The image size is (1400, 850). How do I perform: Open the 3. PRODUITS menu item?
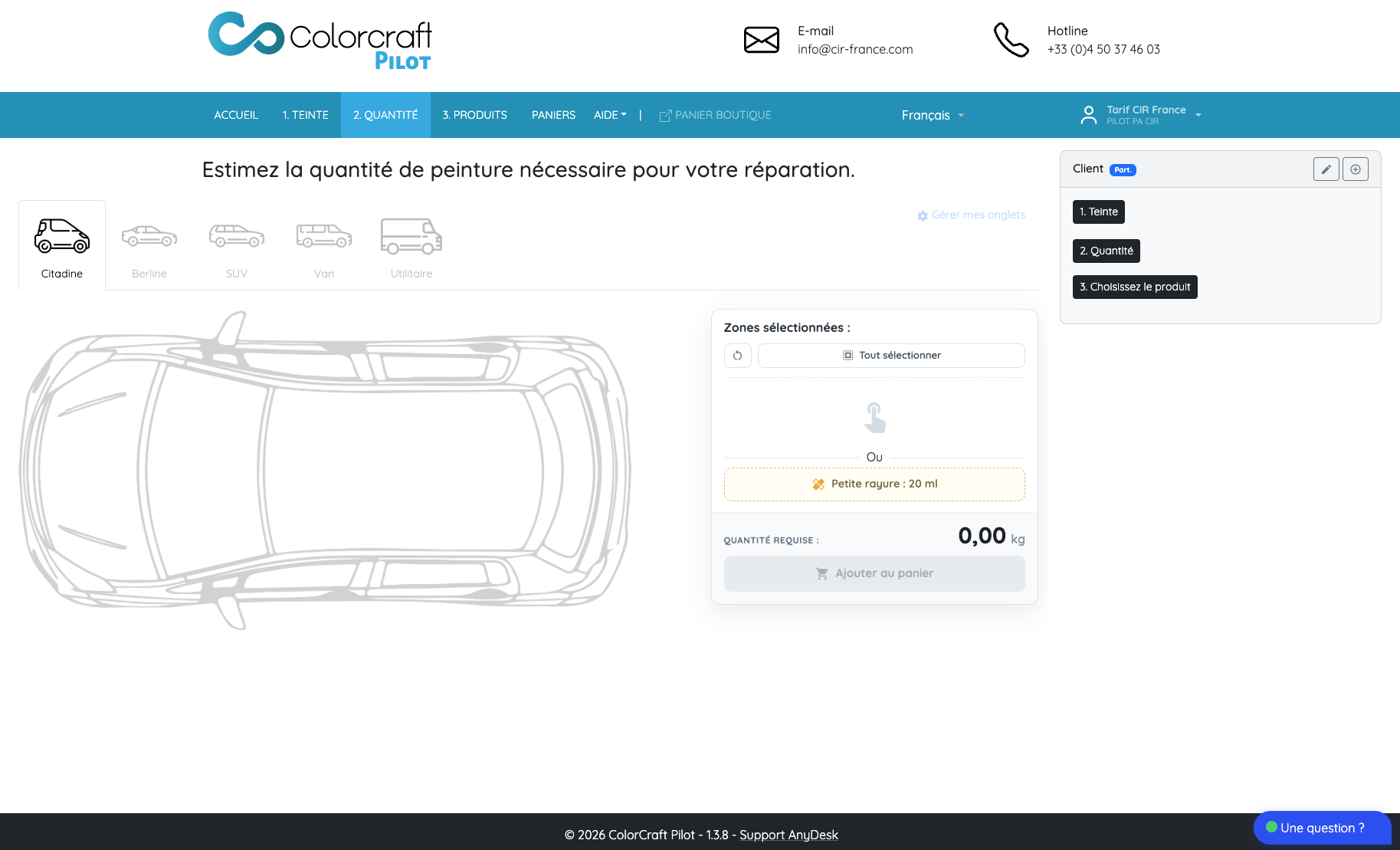[475, 115]
